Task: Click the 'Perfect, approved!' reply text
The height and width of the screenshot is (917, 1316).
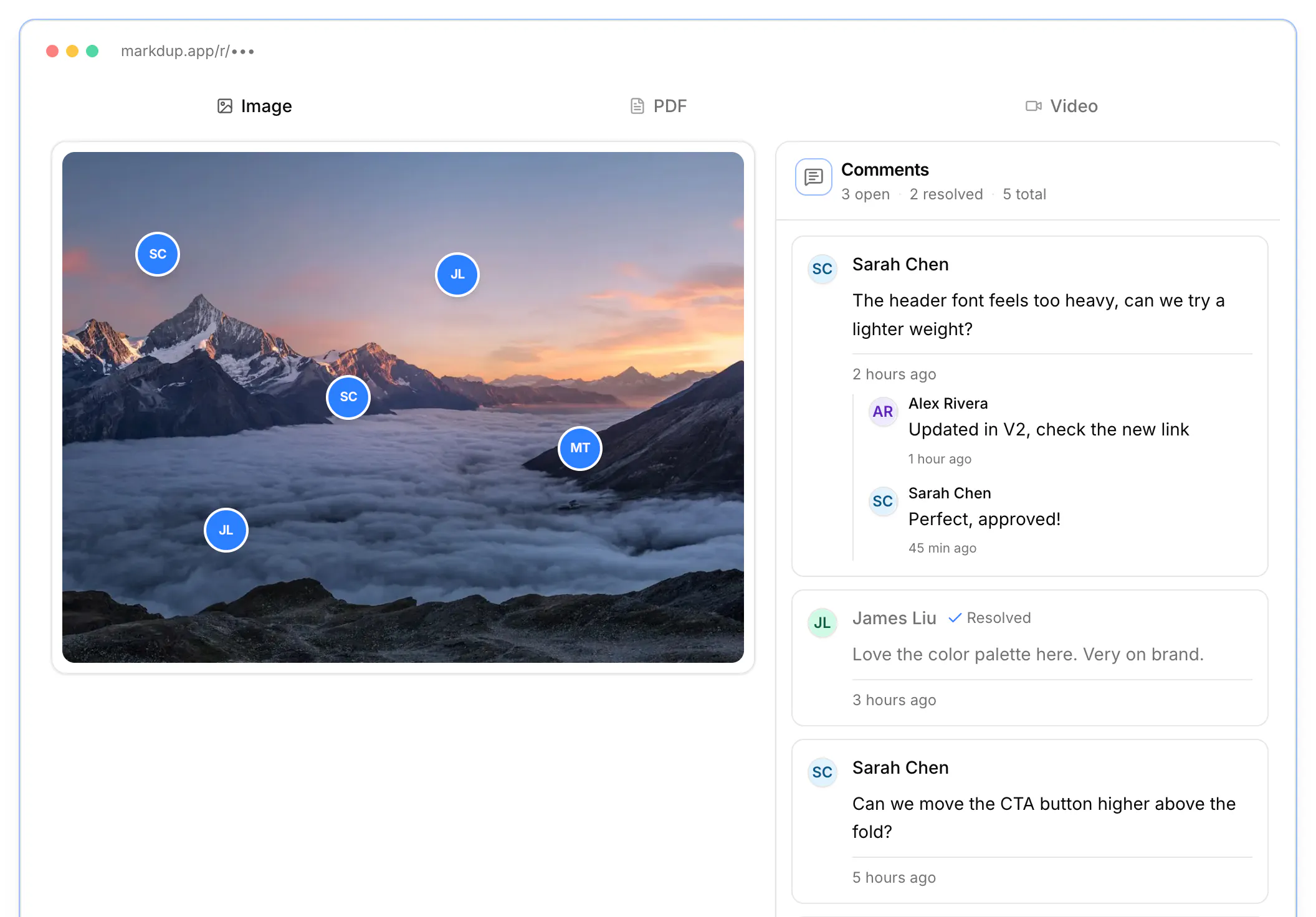Action: [985, 520]
